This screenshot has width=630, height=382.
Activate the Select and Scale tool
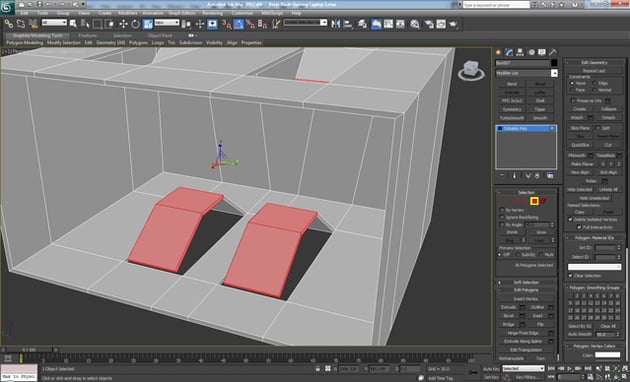(148, 24)
